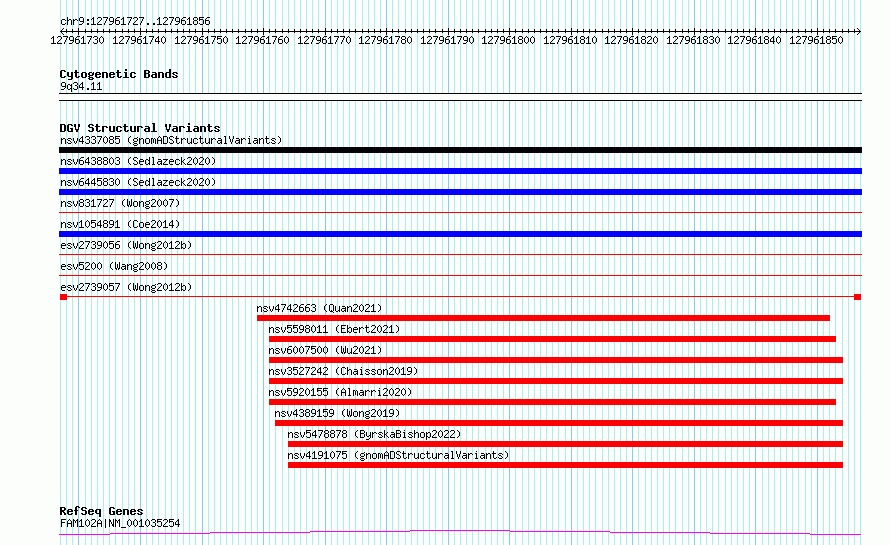Click the 127961760 ruler coordinate
Viewport: 890px width, 545px height.
(x=262, y=40)
